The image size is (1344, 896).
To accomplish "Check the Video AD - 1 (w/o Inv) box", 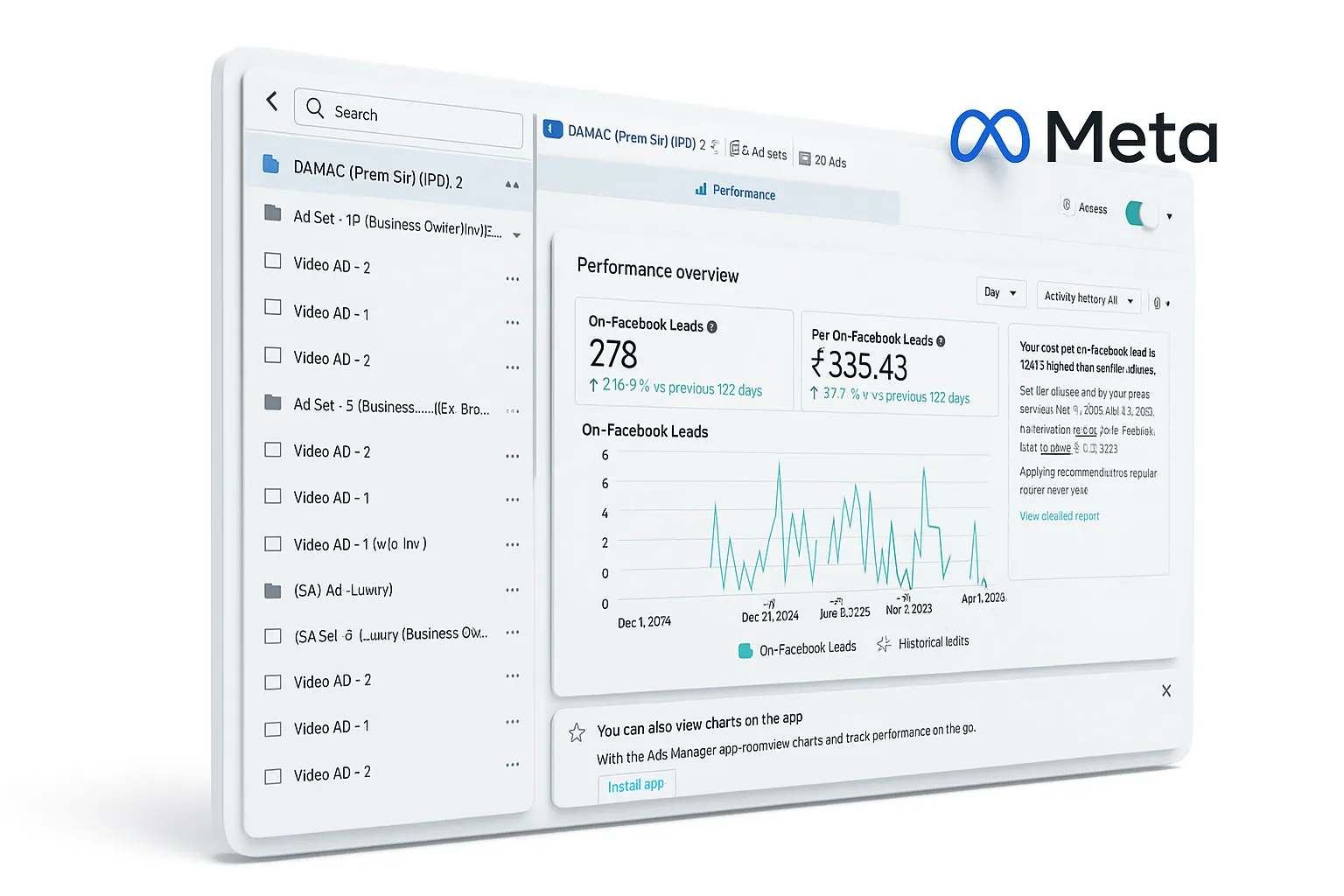I will 273,543.
